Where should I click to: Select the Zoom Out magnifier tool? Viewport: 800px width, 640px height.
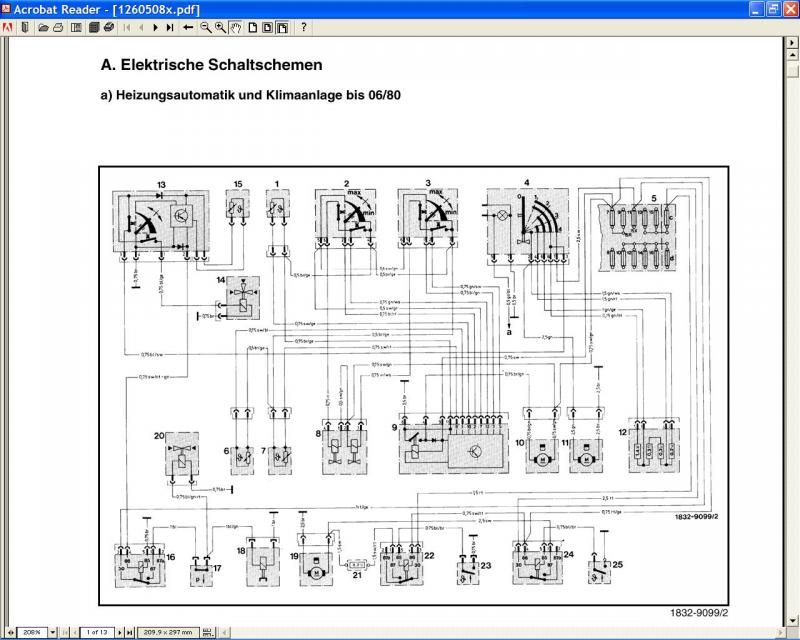(206, 28)
